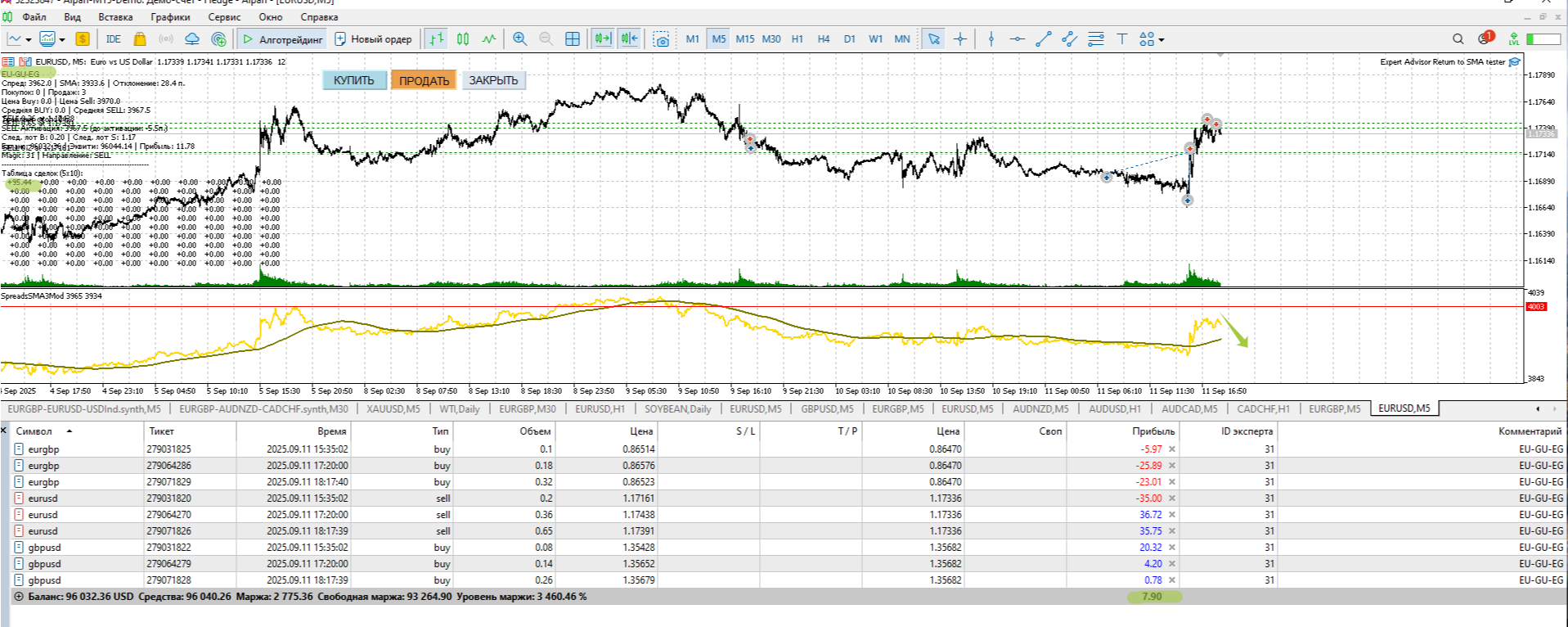Switch to the XAUUSD,M5 chart tab
The image size is (1568, 627).
(x=393, y=408)
